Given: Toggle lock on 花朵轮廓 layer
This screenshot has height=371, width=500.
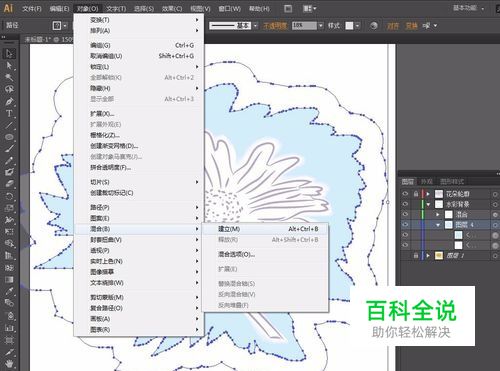Looking at the screenshot, I should (416, 194).
